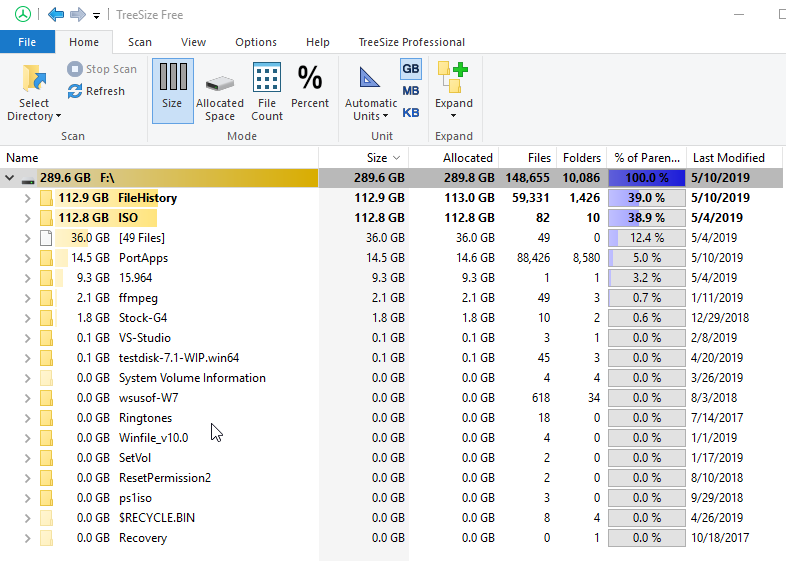786x561 pixels.
Task: Click the Expand folders icon
Action: [x=453, y=77]
